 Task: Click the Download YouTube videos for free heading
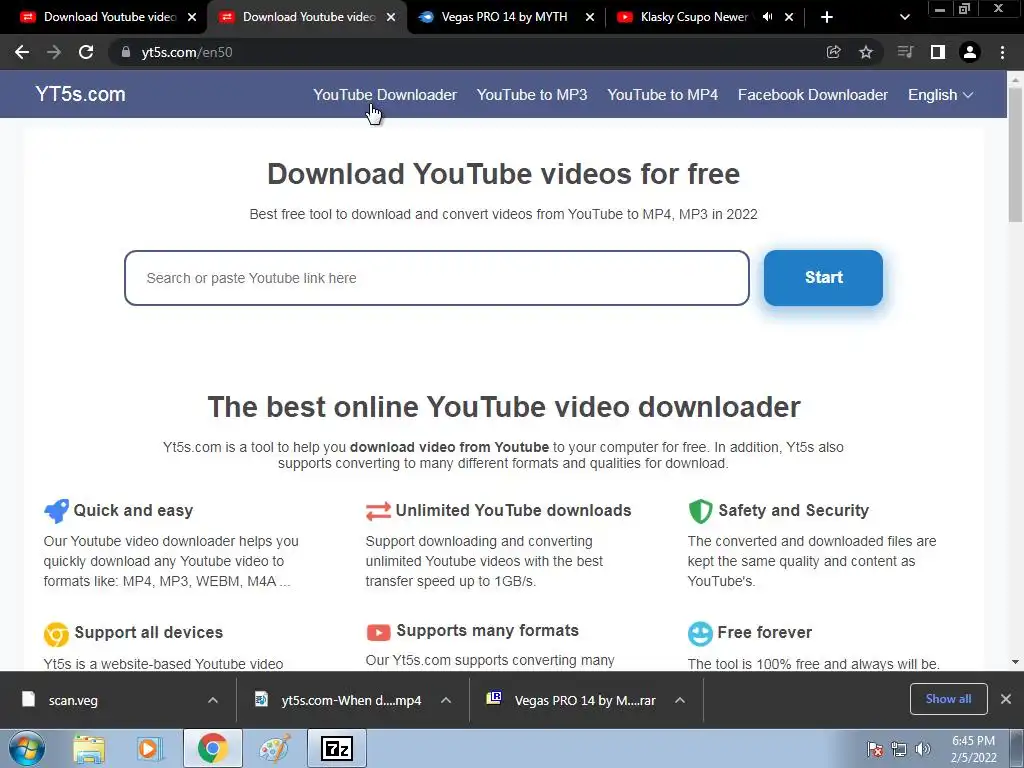504,174
